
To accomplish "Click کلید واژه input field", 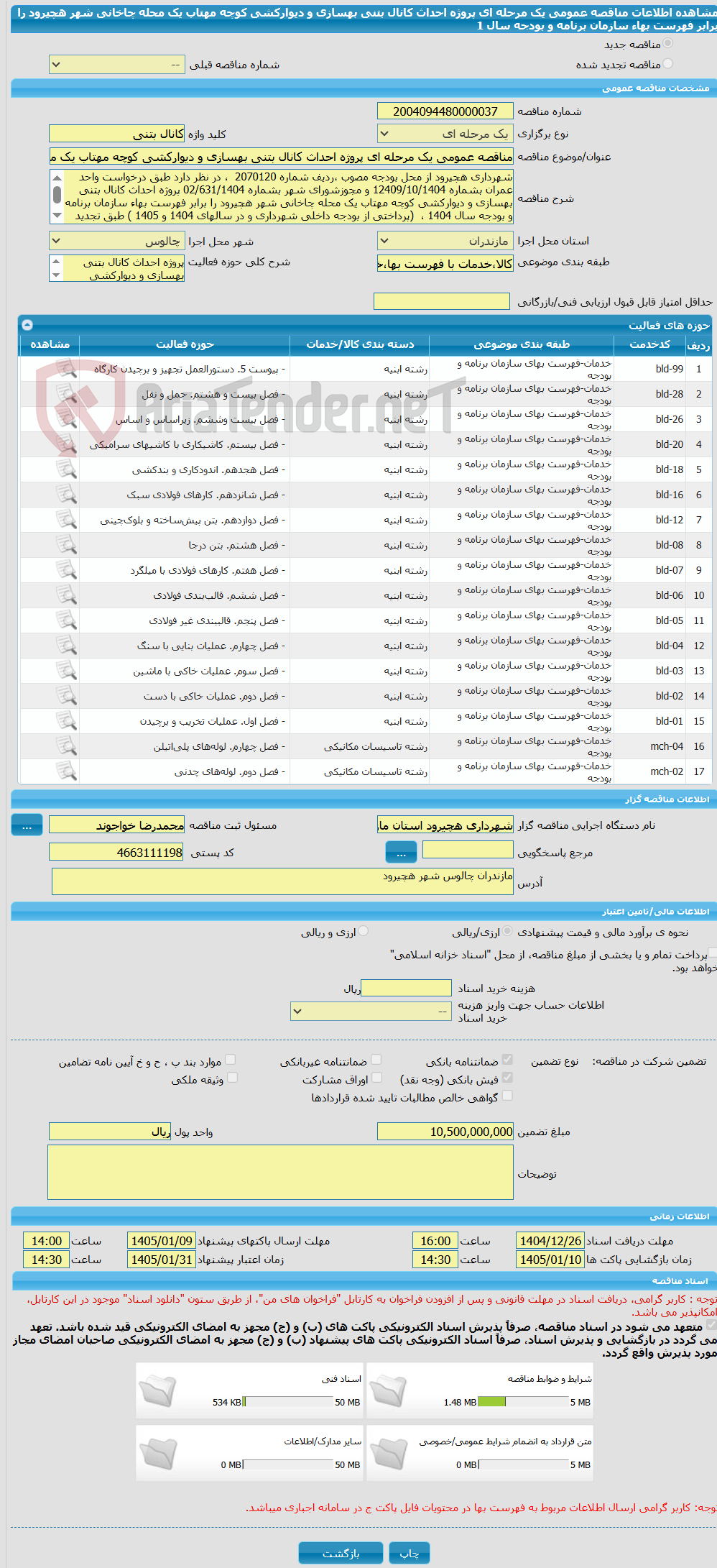I will (x=117, y=134).
